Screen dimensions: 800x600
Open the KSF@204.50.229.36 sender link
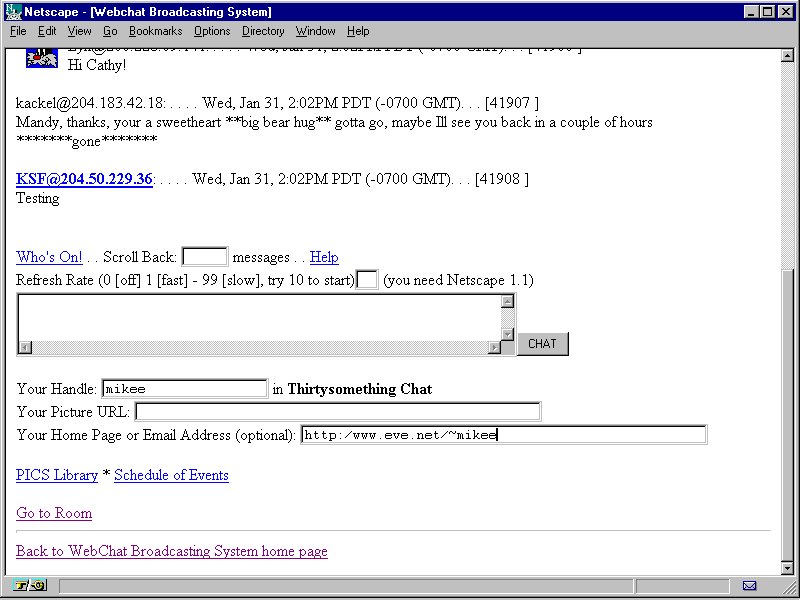[84, 179]
